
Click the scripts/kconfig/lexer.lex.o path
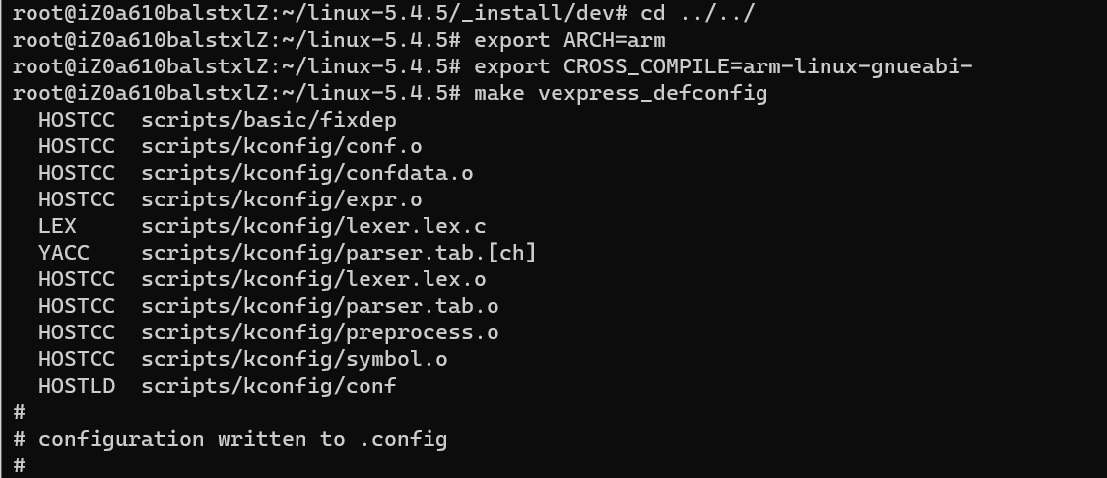coord(313,279)
